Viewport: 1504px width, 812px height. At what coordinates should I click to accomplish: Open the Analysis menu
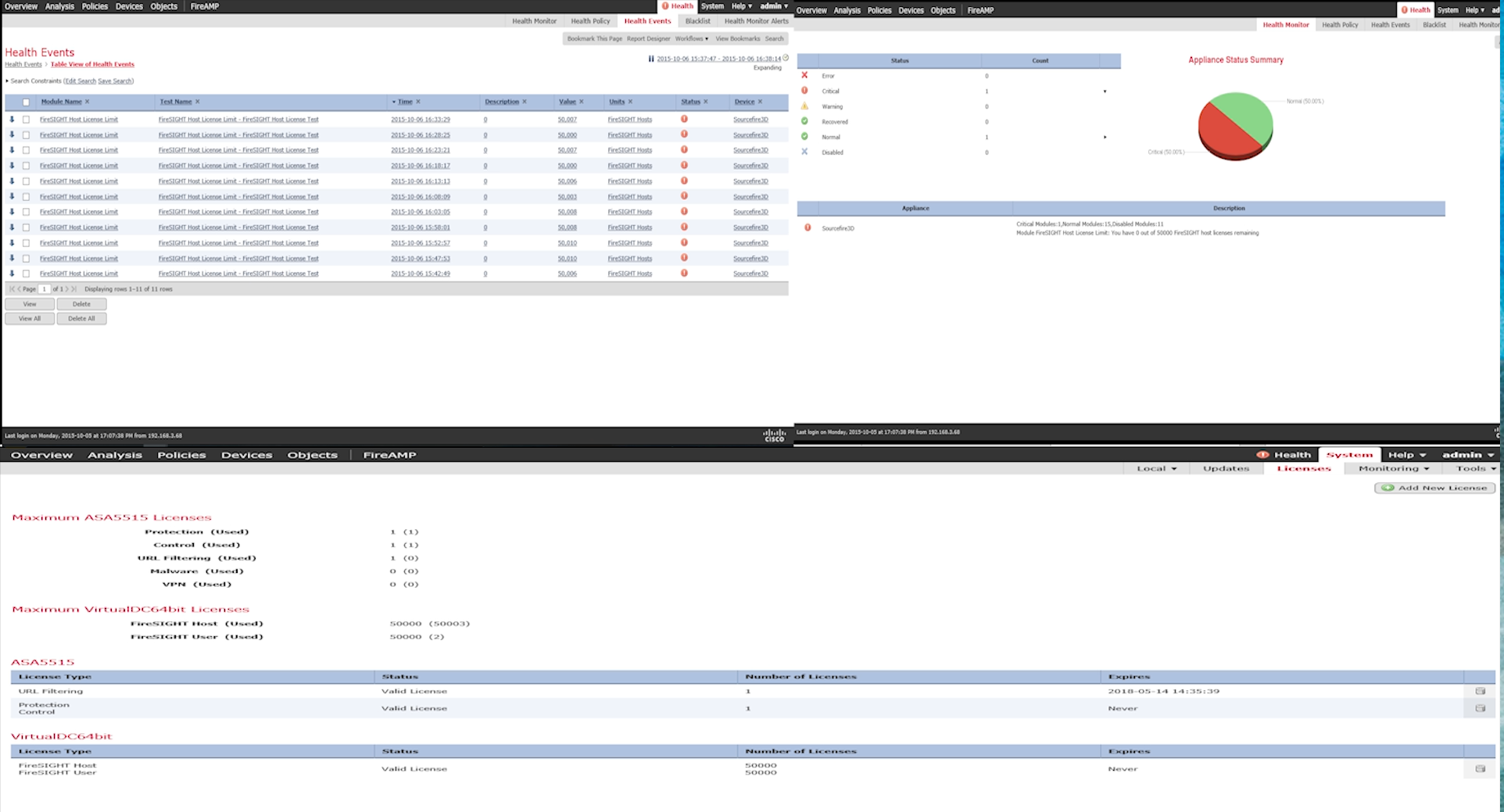[x=59, y=5]
